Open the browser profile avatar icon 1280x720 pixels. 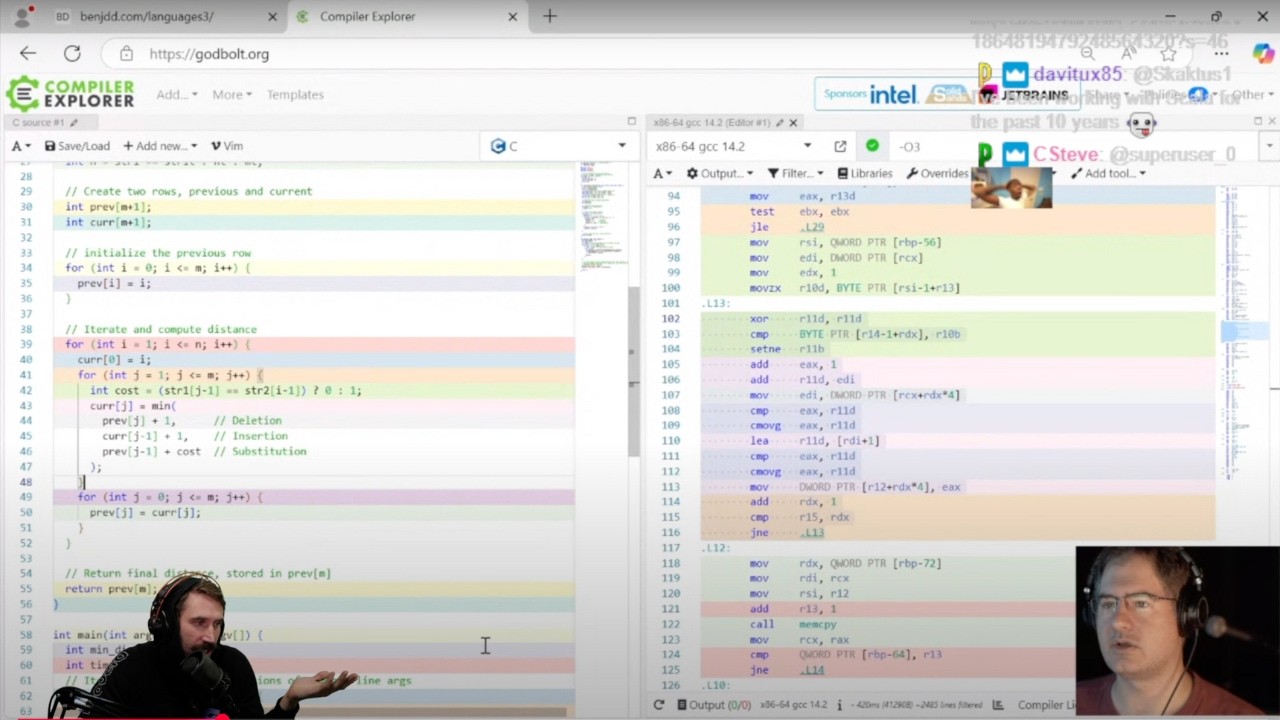(24, 16)
